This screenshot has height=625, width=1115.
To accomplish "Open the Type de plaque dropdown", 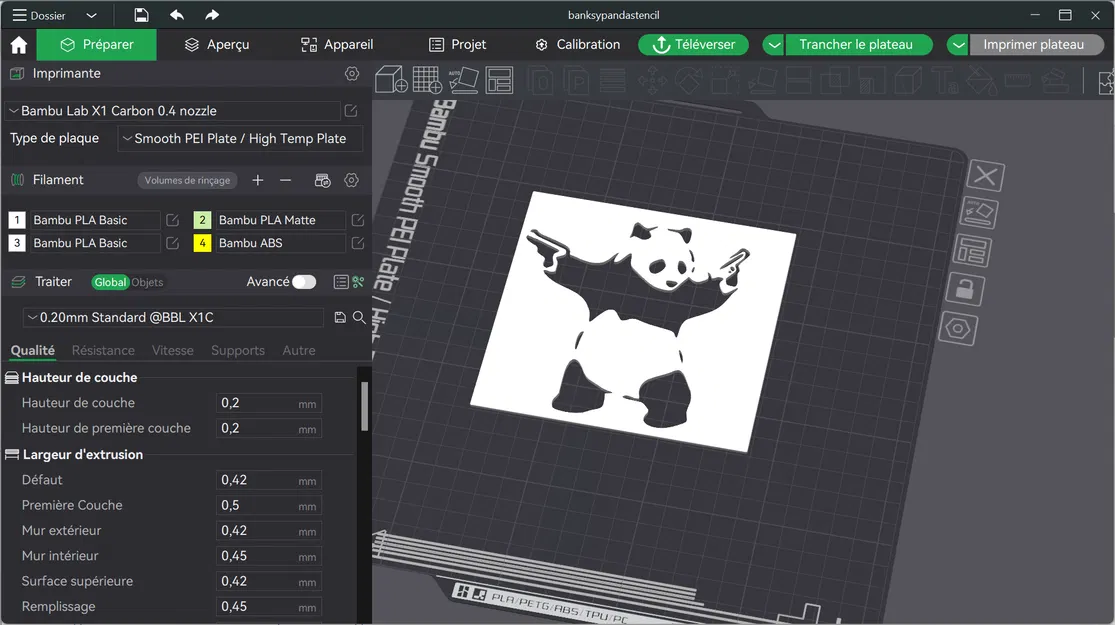I will coord(240,139).
